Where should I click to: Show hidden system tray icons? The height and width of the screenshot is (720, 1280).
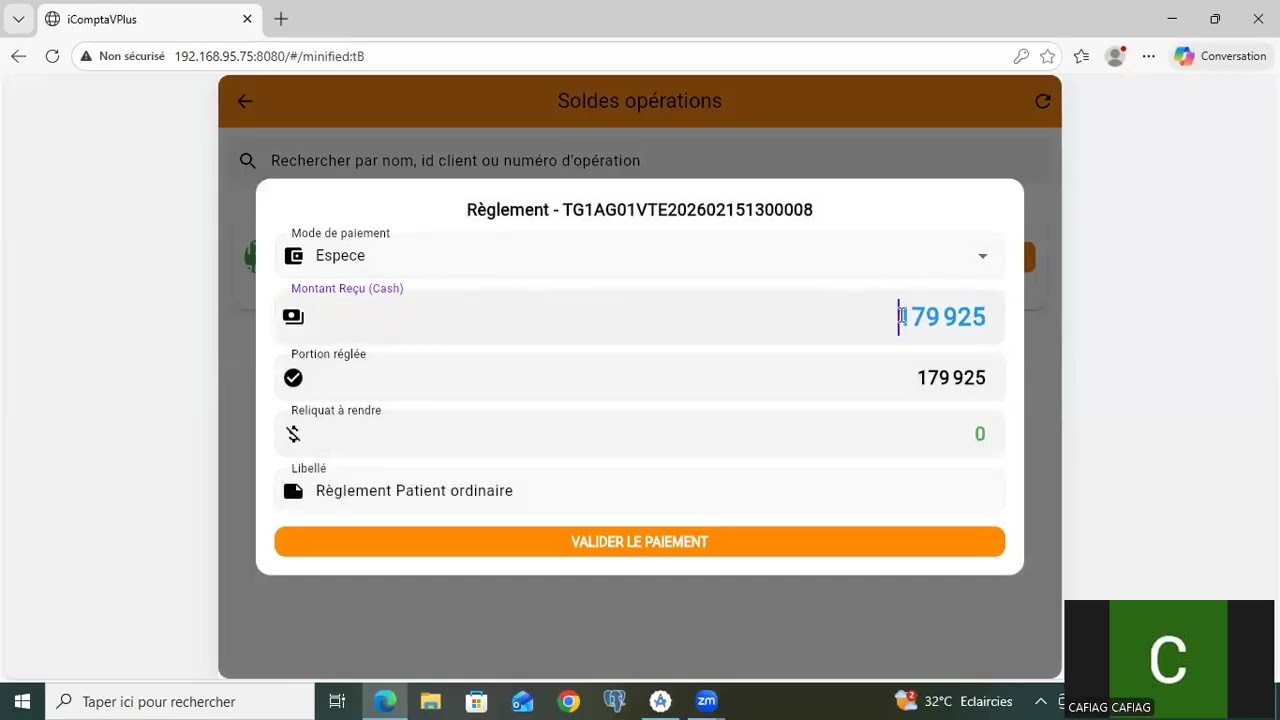pos(1041,701)
